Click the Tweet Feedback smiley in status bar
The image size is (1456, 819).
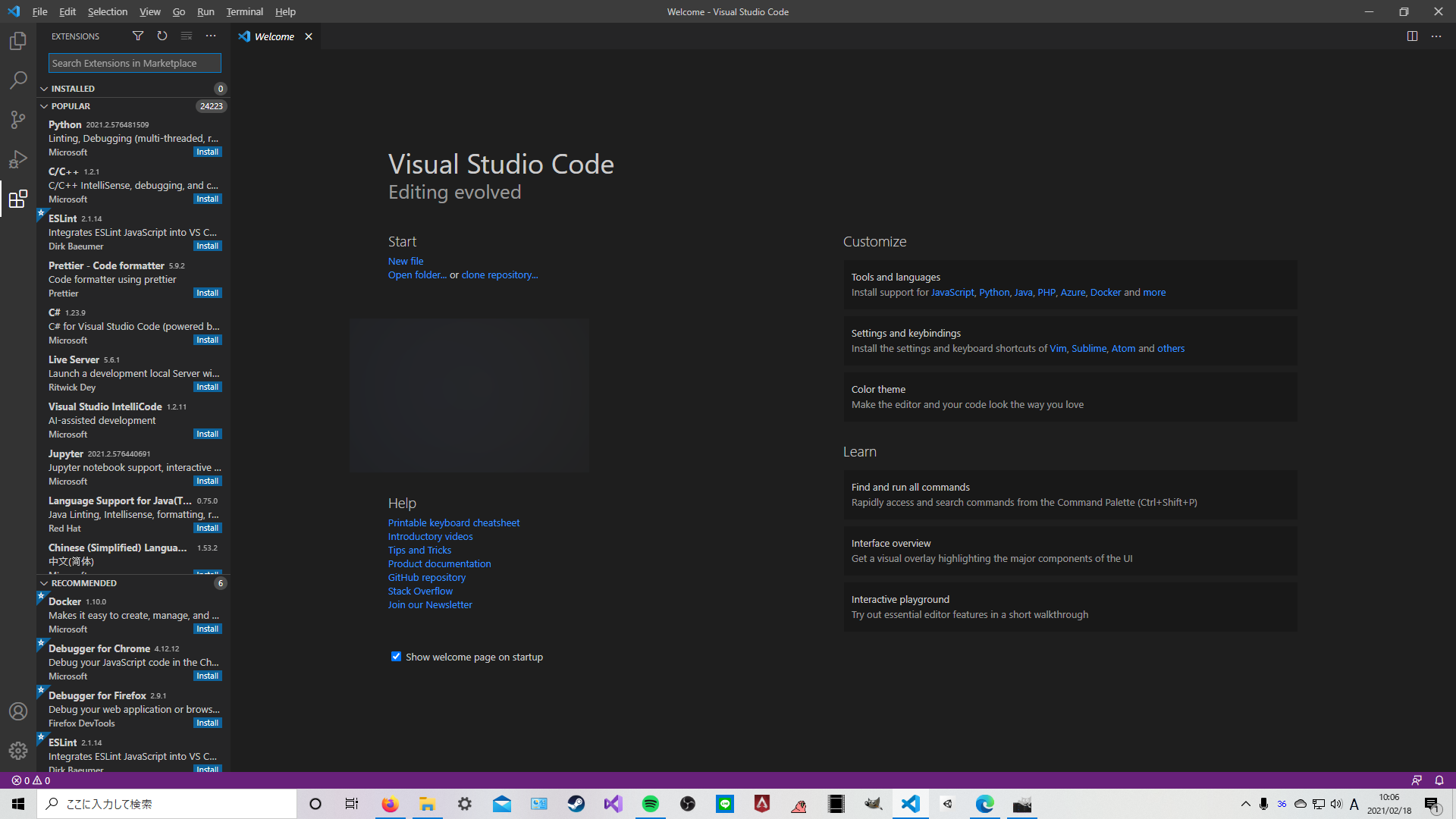(x=1417, y=780)
